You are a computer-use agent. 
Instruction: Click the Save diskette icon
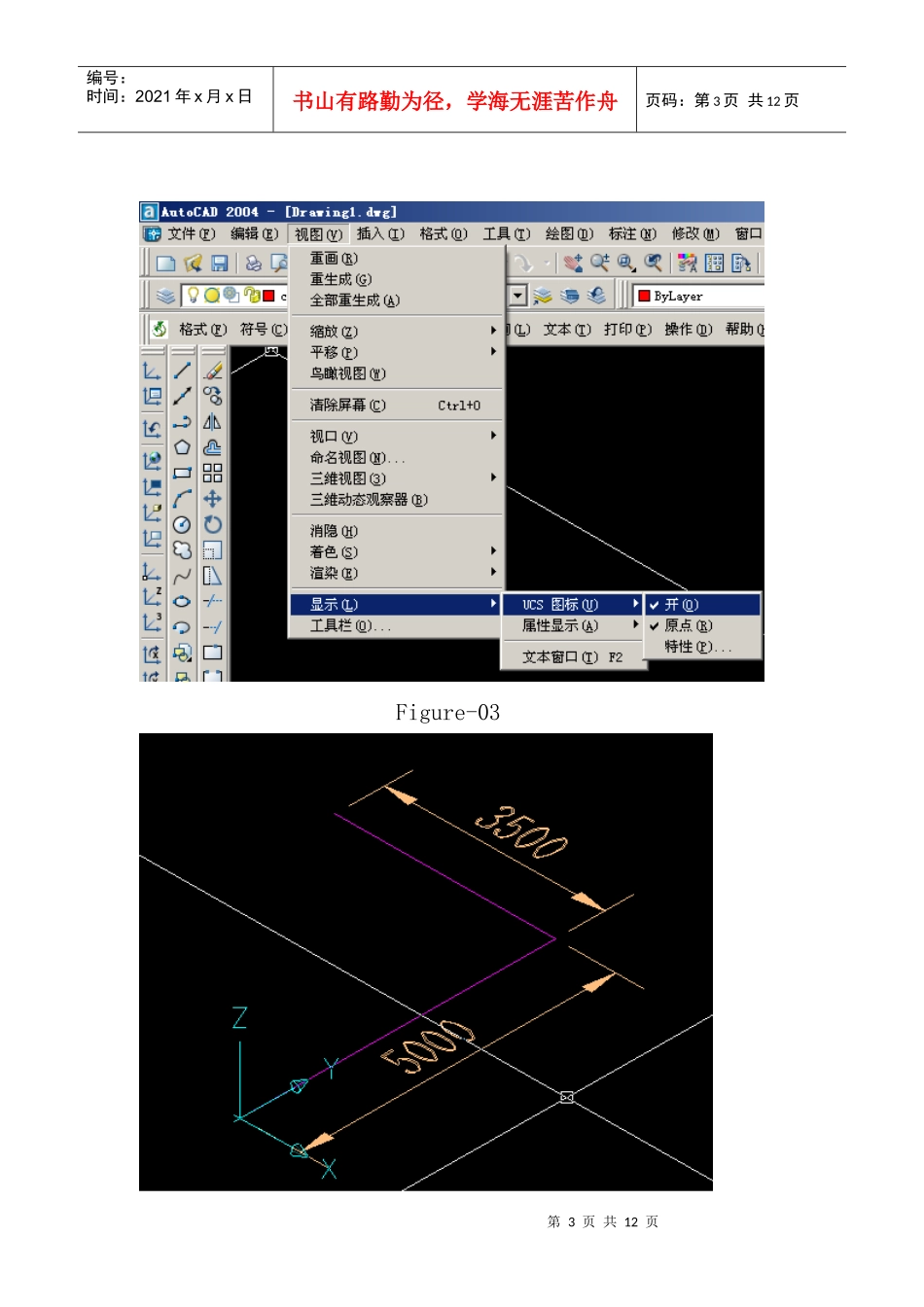[219, 263]
